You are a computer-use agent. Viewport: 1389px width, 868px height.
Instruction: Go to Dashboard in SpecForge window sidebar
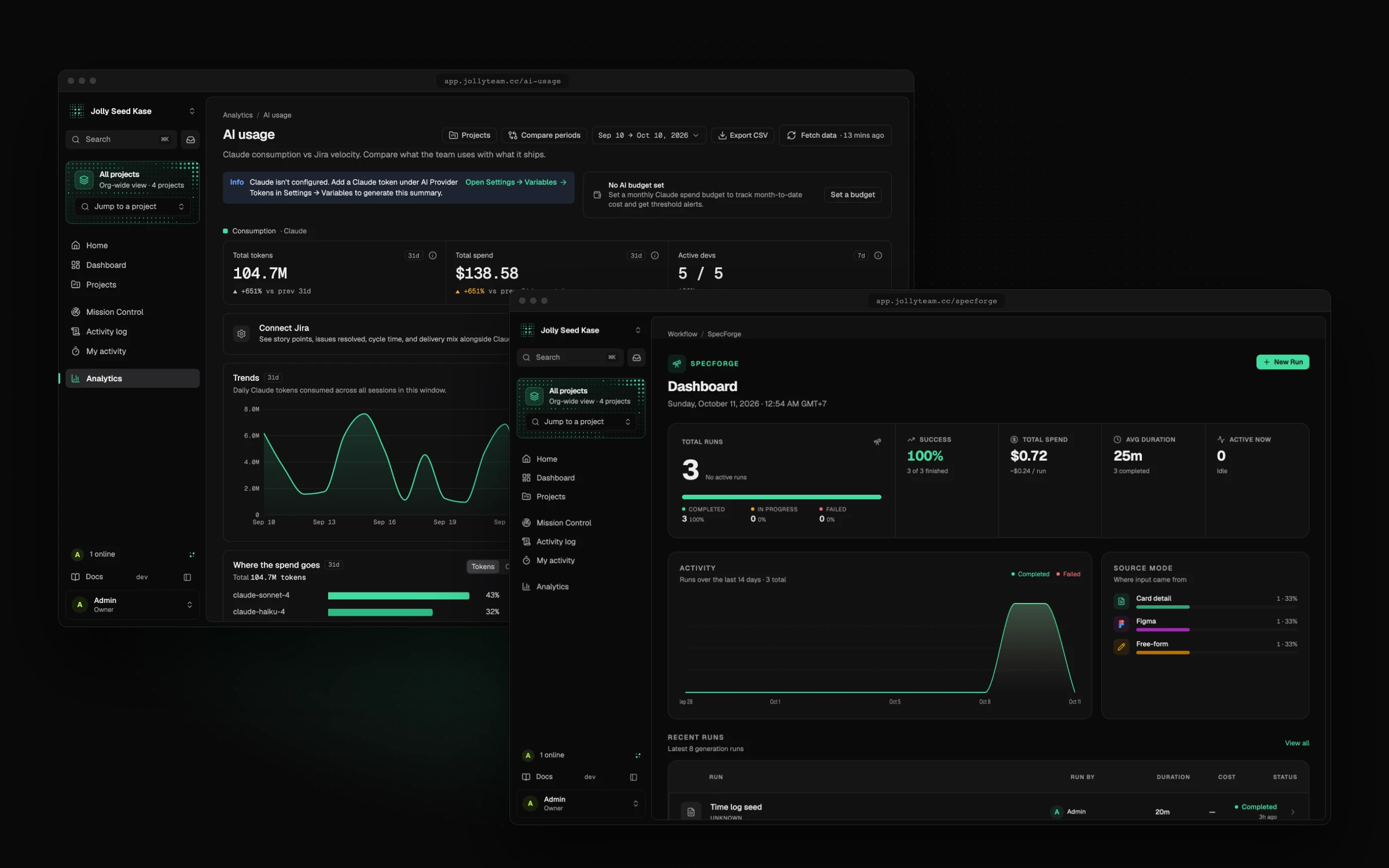(x=581, y=478)
